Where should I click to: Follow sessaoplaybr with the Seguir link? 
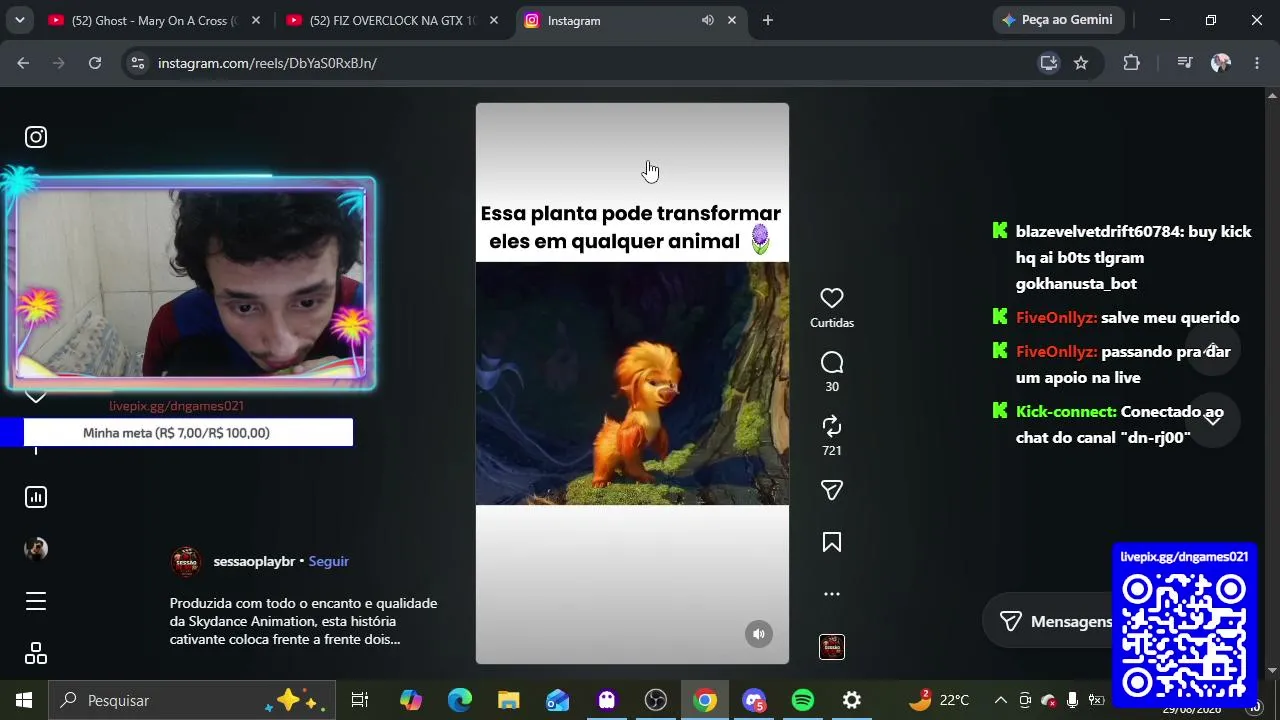click(x=328, y=561)
